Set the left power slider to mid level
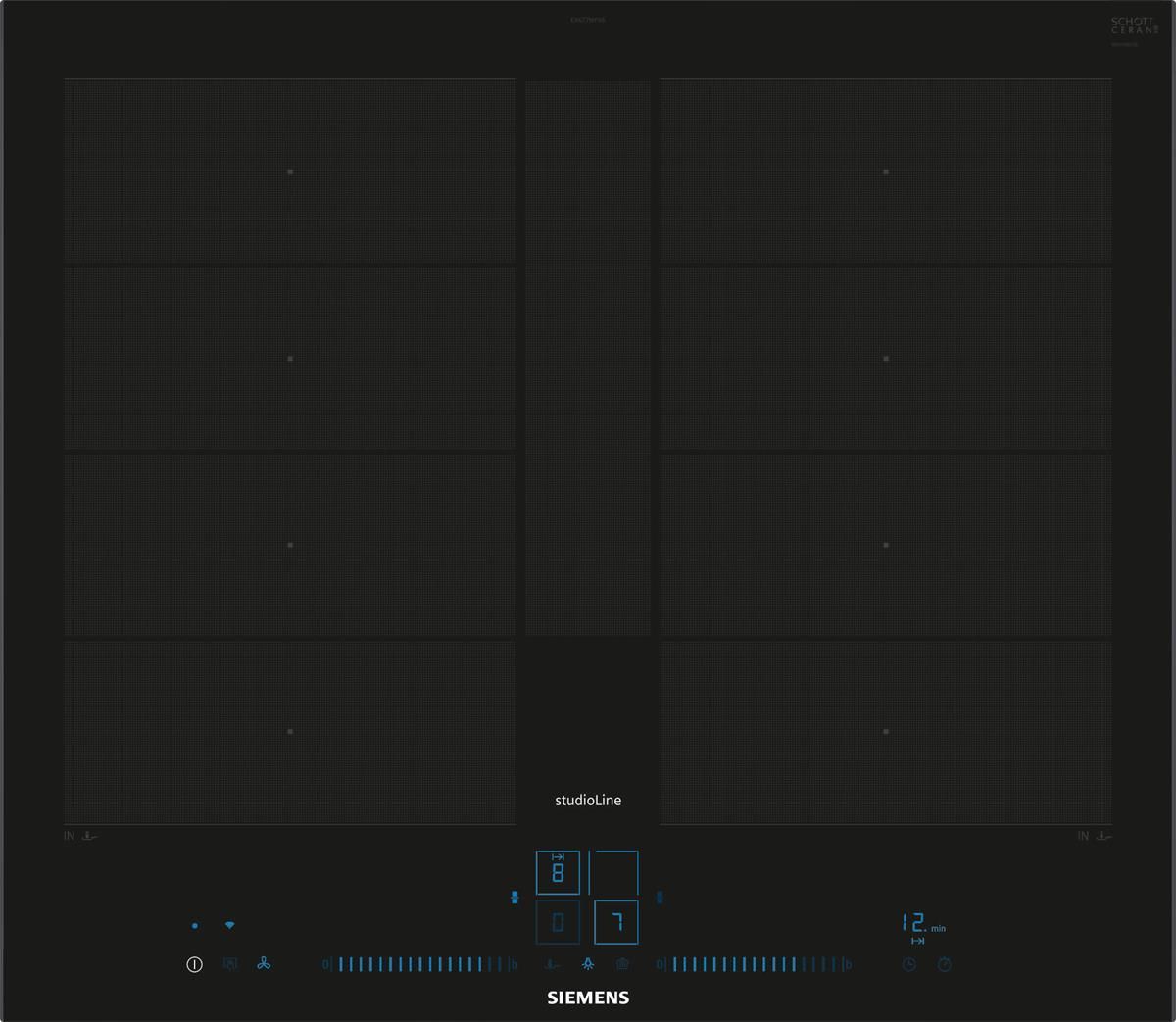This screenshot has width=1176, height=1022. (x=416, y=965)
